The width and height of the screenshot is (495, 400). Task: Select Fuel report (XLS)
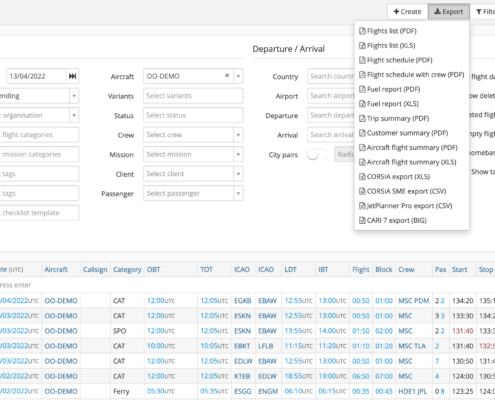pyautogui.click(x=389, y=104)
